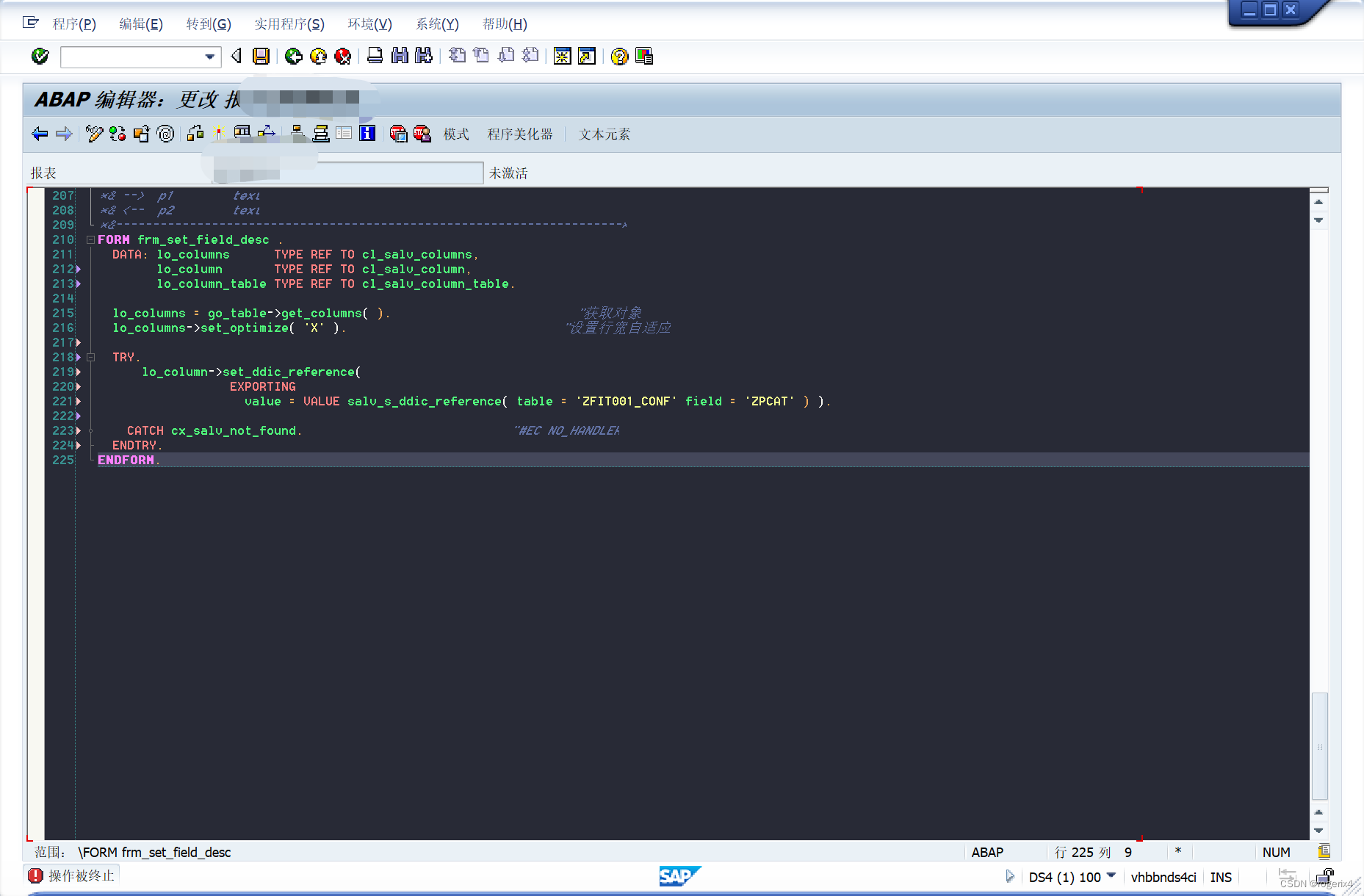1364x896 pixels.
Task: Toggle the NUM indicator in editor status
Action: [x=1276, y=852]
